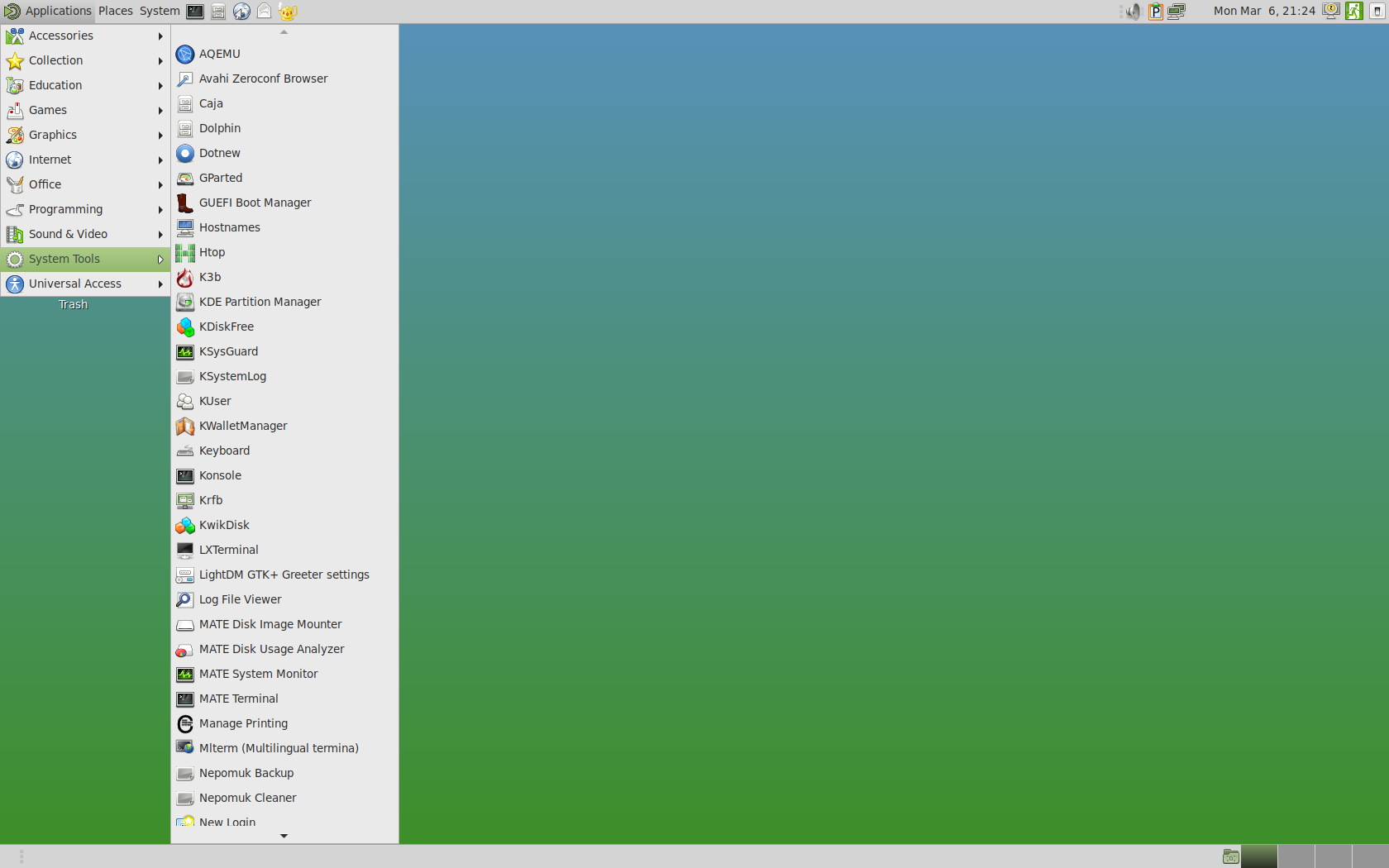
Task: Open the Collection category
Action: pos(85,60)
